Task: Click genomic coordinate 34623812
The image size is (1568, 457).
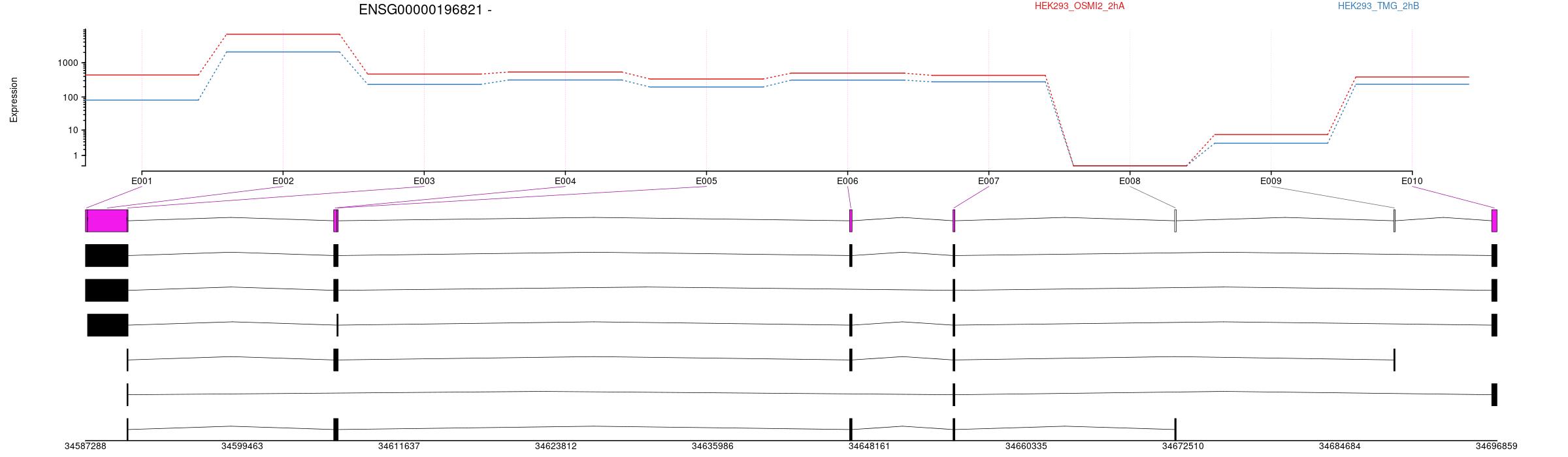Action: (x=555, y=447)
